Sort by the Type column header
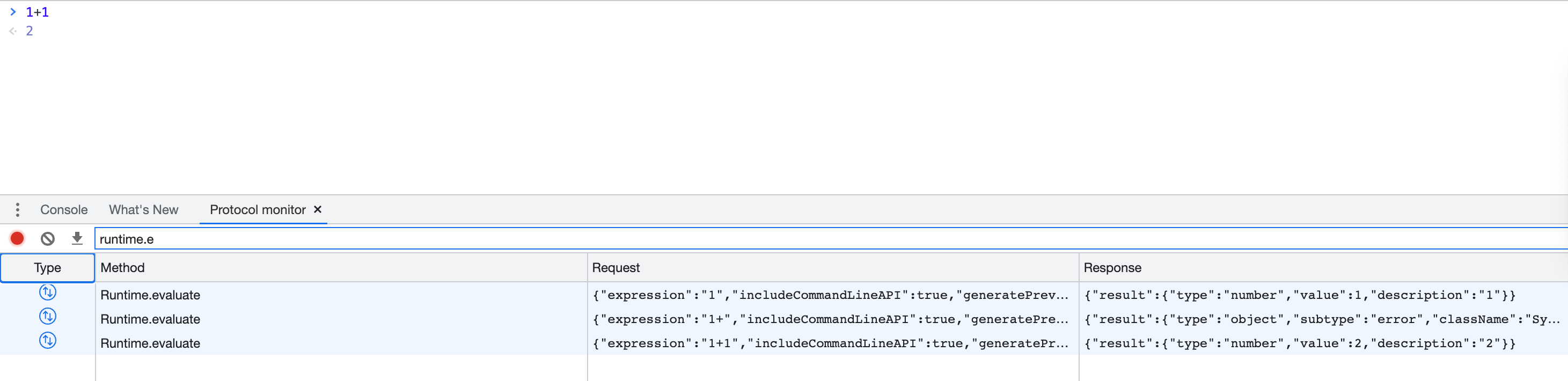1568x381 pixels. tap(47, 268)
